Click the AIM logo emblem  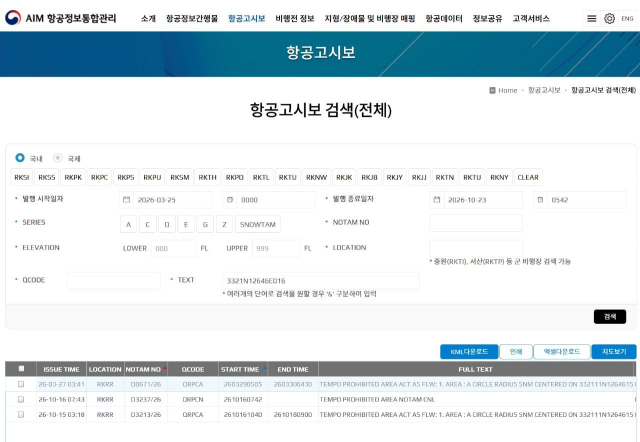tap(13, 18)
